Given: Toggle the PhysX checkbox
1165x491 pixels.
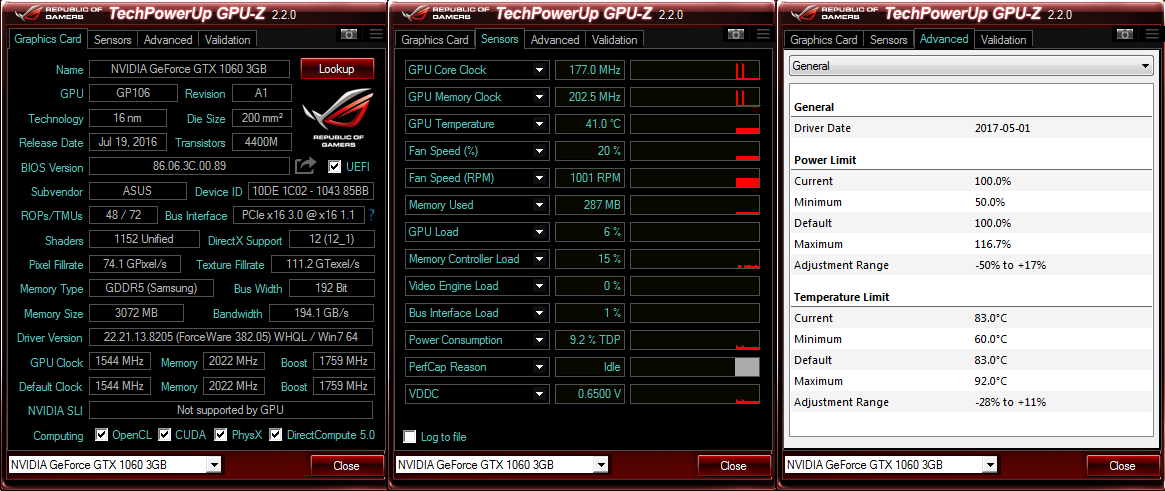Looking at the screenshot, I should [221, 435].
